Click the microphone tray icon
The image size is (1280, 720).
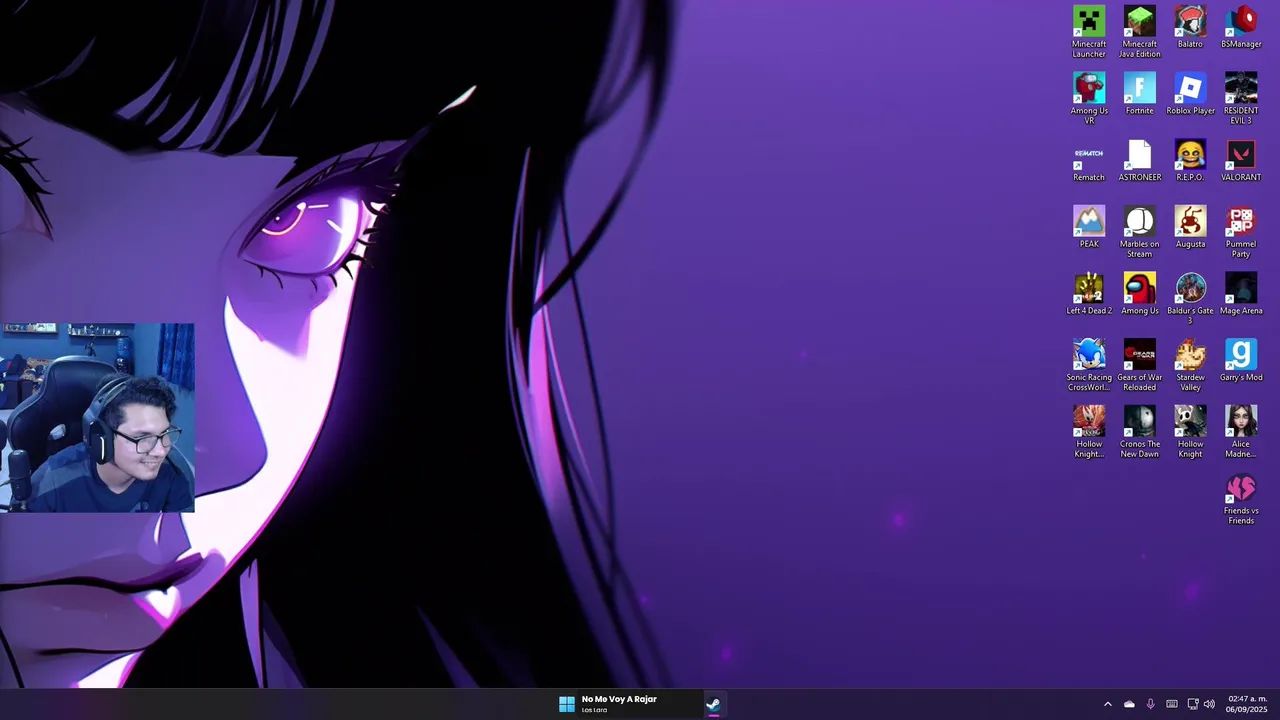click(x=1150, y=704)
